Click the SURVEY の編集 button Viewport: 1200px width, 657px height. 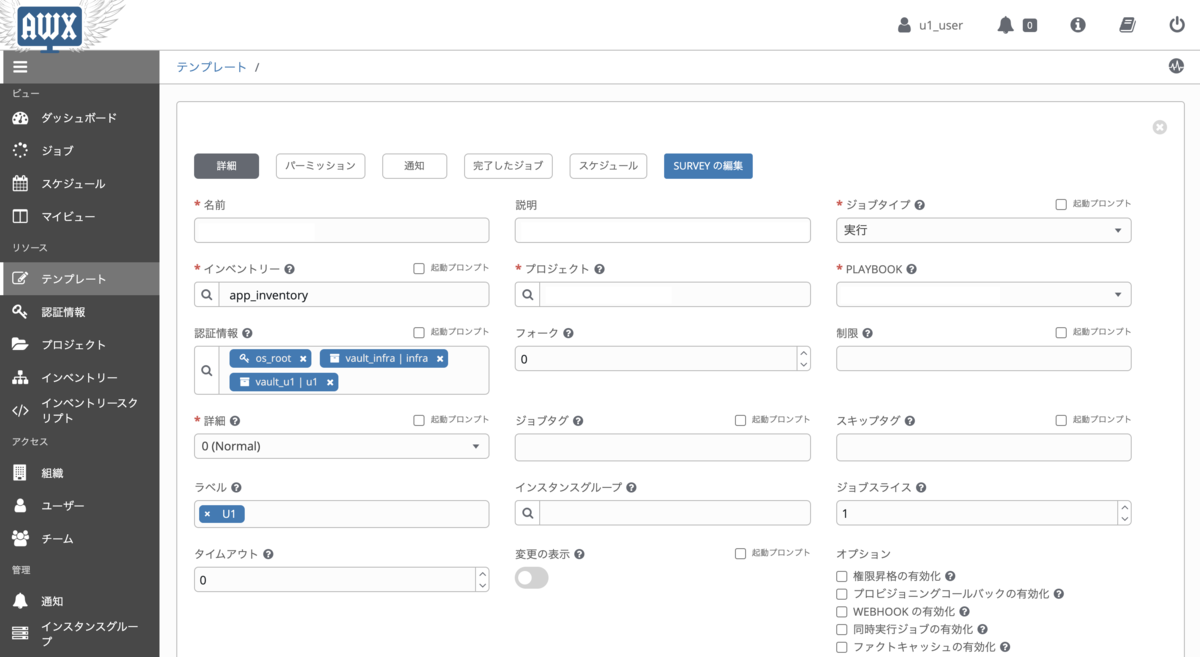(x=706, y=166)
